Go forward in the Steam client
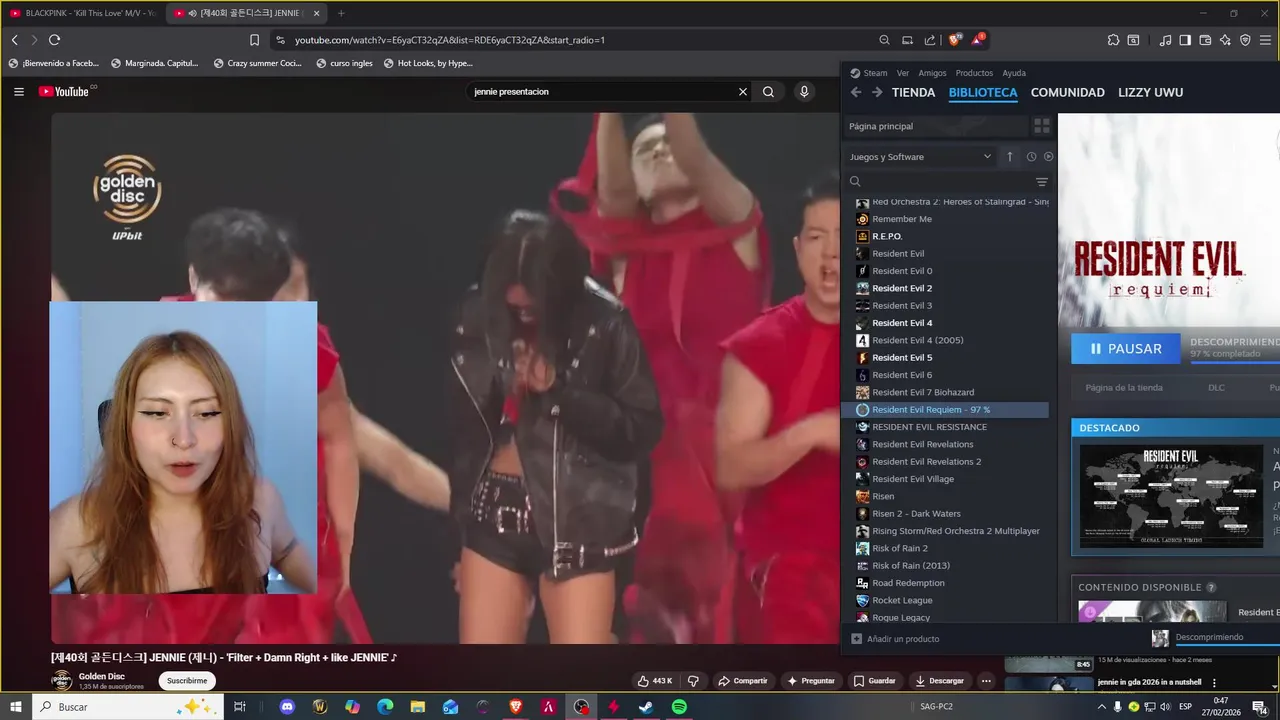This screenshot has height=720, width=1280. [877, 92]
